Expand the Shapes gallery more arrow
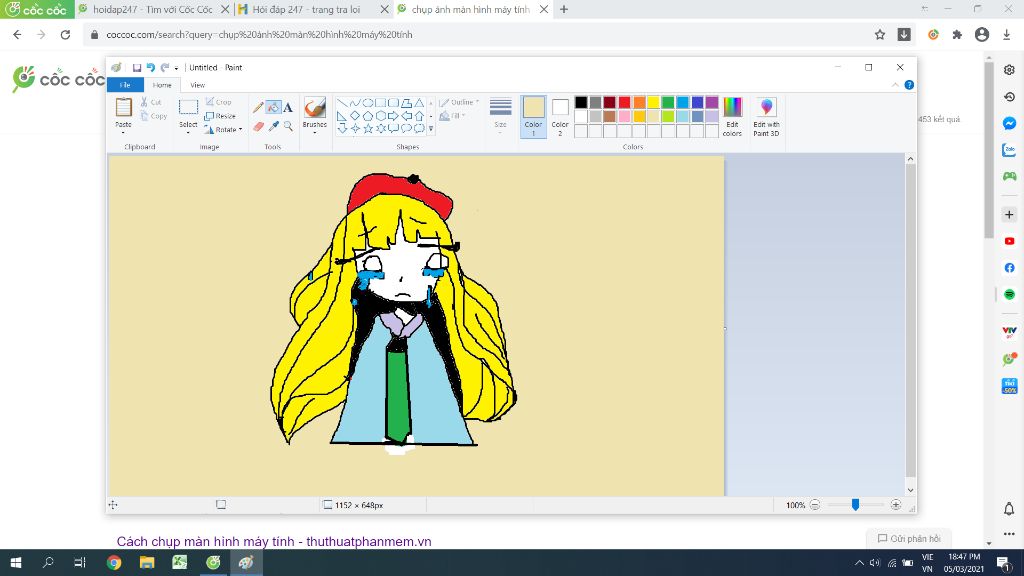1024x576 pixels. pyautogui.click(x=430, y=129)
